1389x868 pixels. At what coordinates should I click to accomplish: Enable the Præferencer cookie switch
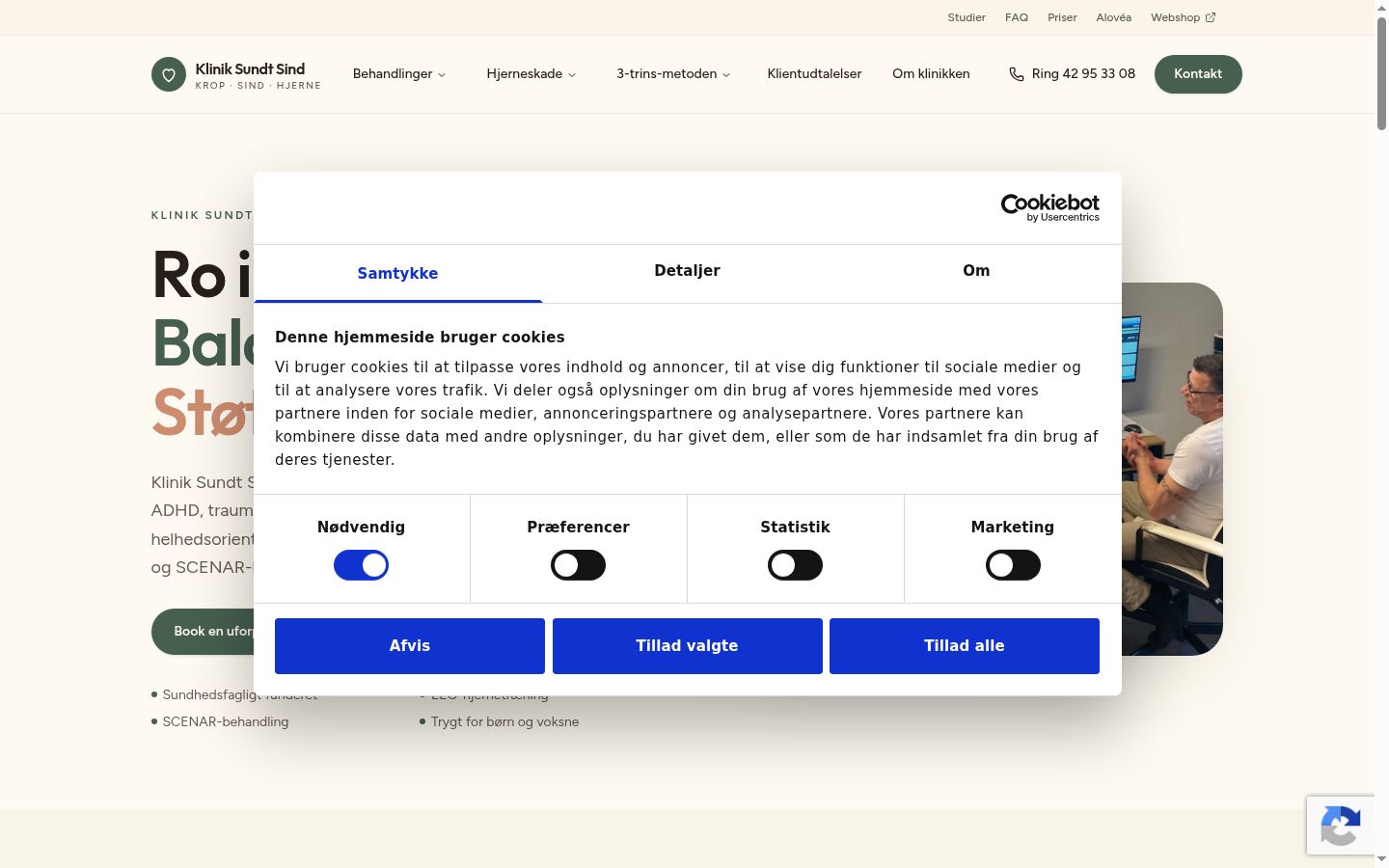tap(578, 565)
